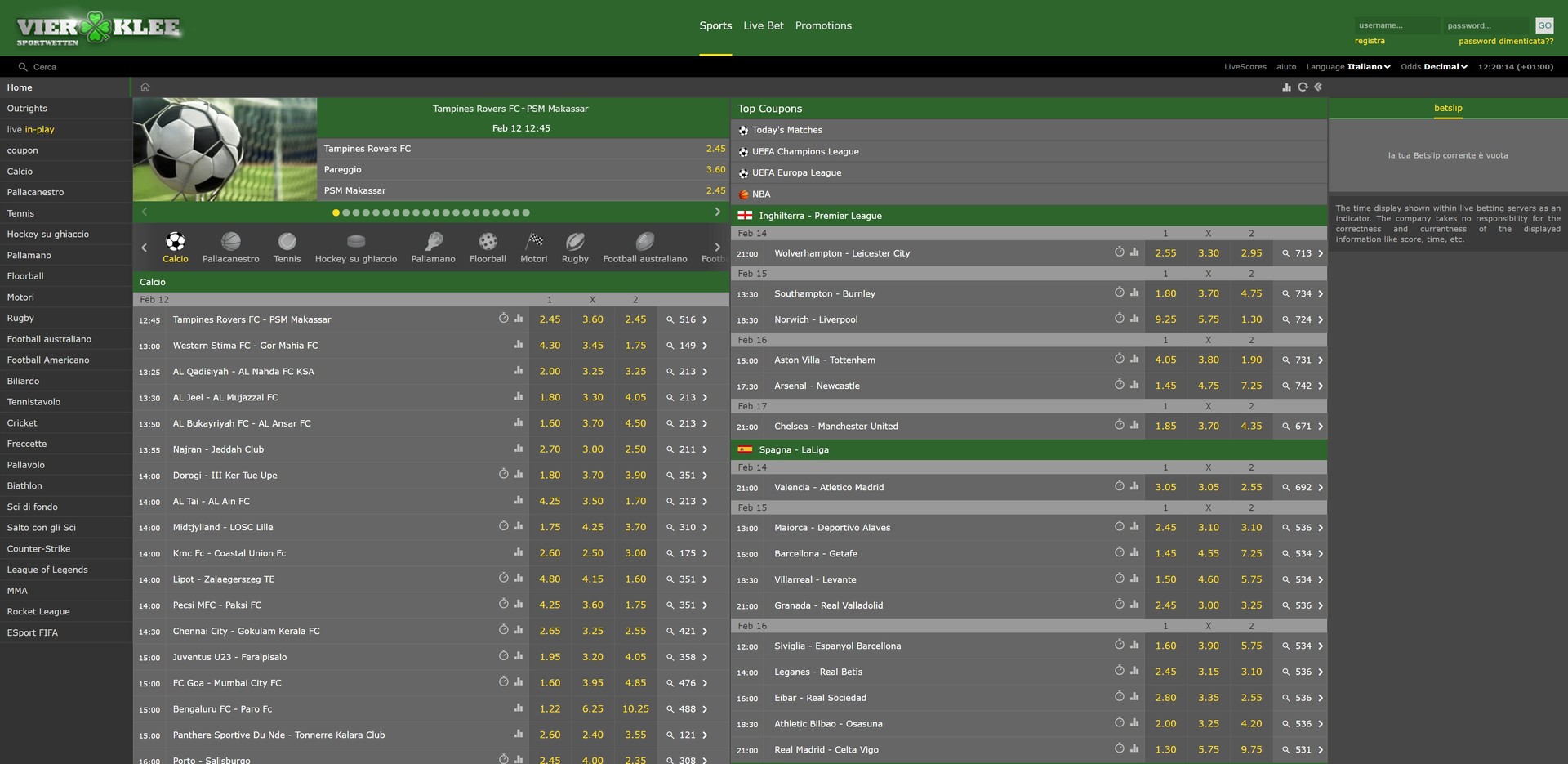Pick Pareggio 3.60 in featured match banner

point(523,170)
